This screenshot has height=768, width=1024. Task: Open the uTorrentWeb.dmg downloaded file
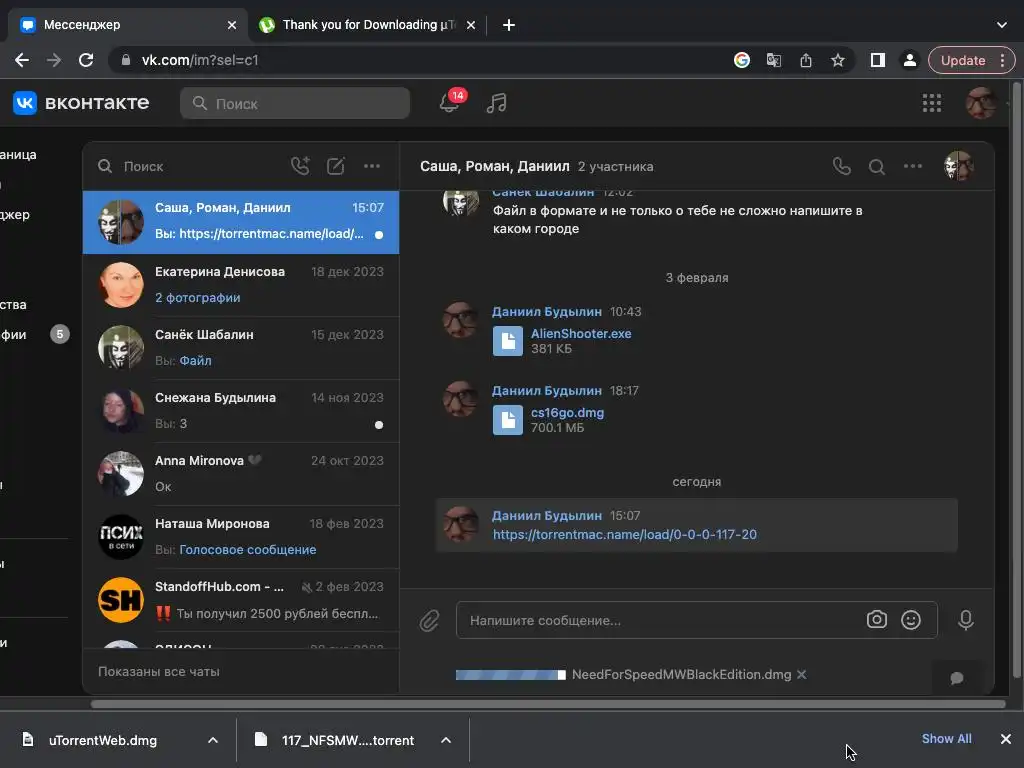(x=103, y=740)
